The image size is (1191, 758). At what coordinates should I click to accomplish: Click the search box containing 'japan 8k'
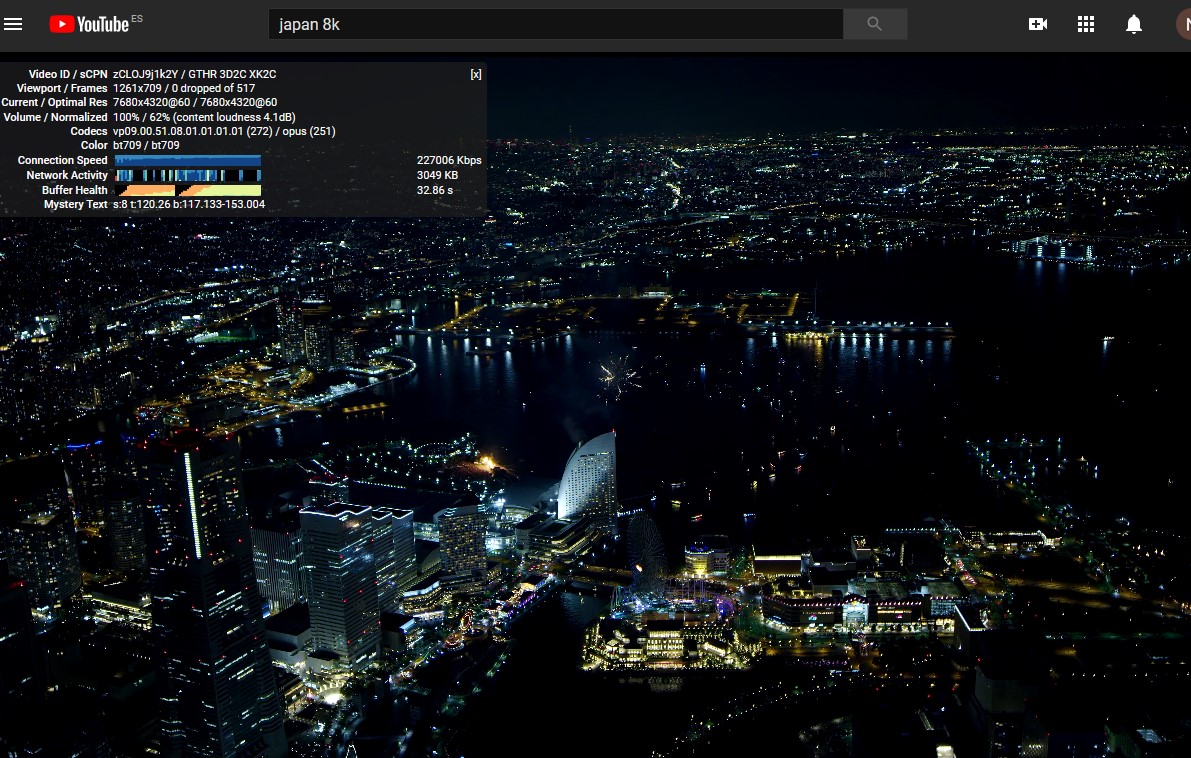click(x=555, y=24)
